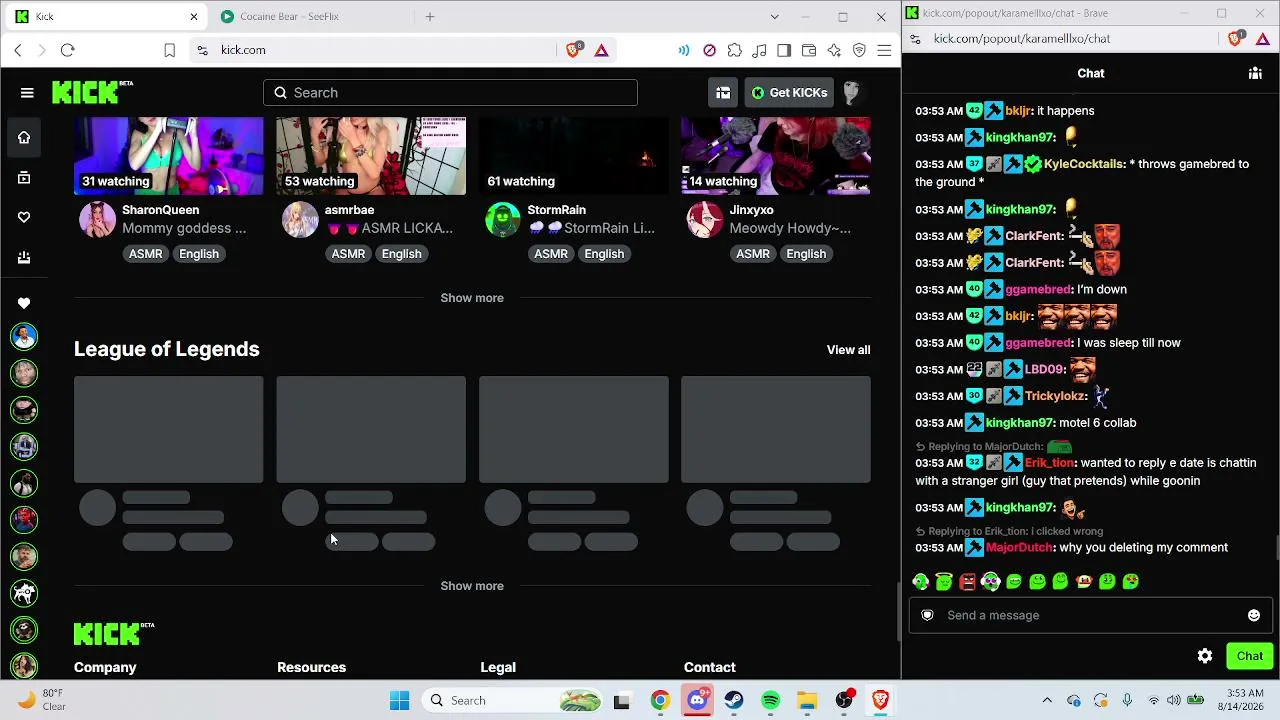
Task: Open a new browser tab
Action: point(430,17)
